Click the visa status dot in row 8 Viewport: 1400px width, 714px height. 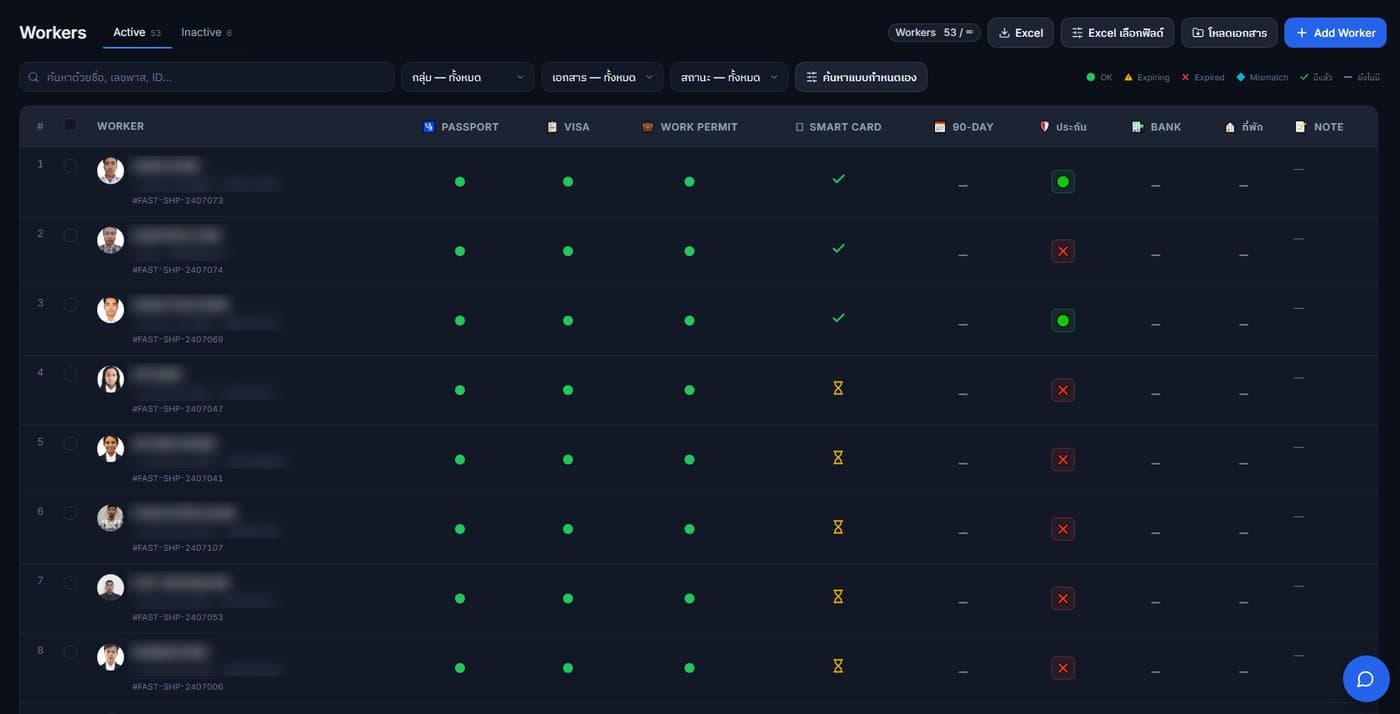[568, 668]
